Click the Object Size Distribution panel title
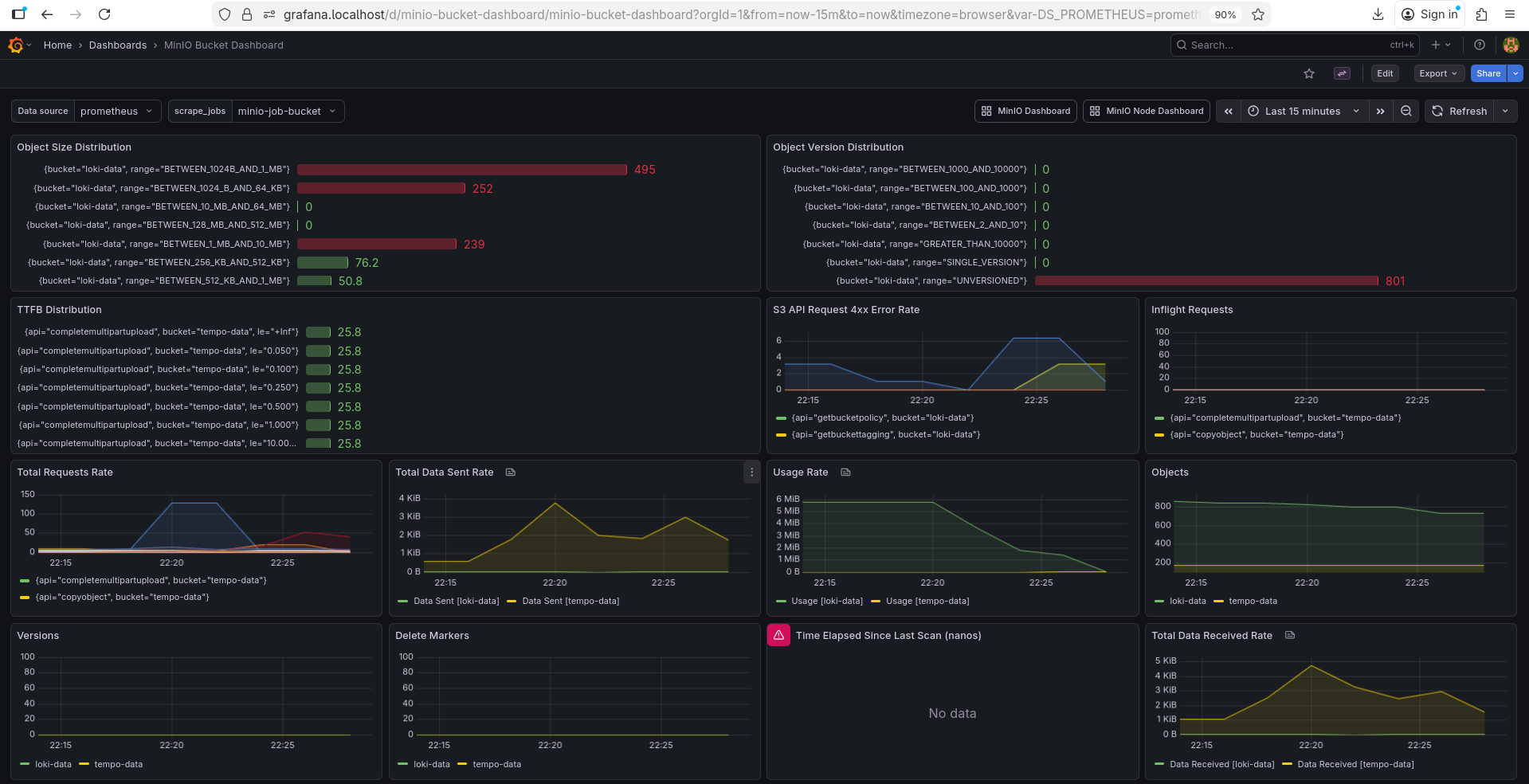 click(74, 147)
